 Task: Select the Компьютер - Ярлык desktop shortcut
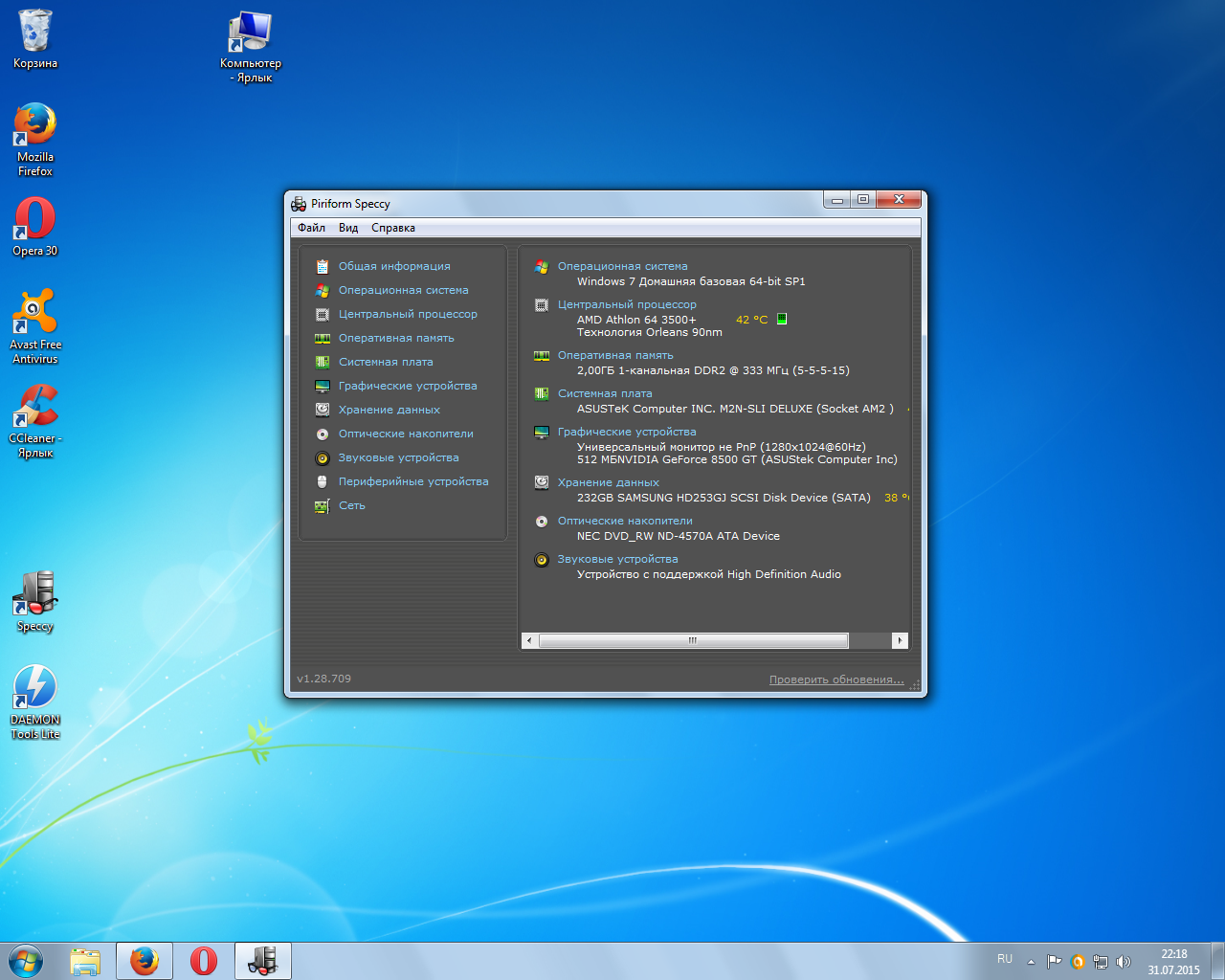tap(251, 46)
